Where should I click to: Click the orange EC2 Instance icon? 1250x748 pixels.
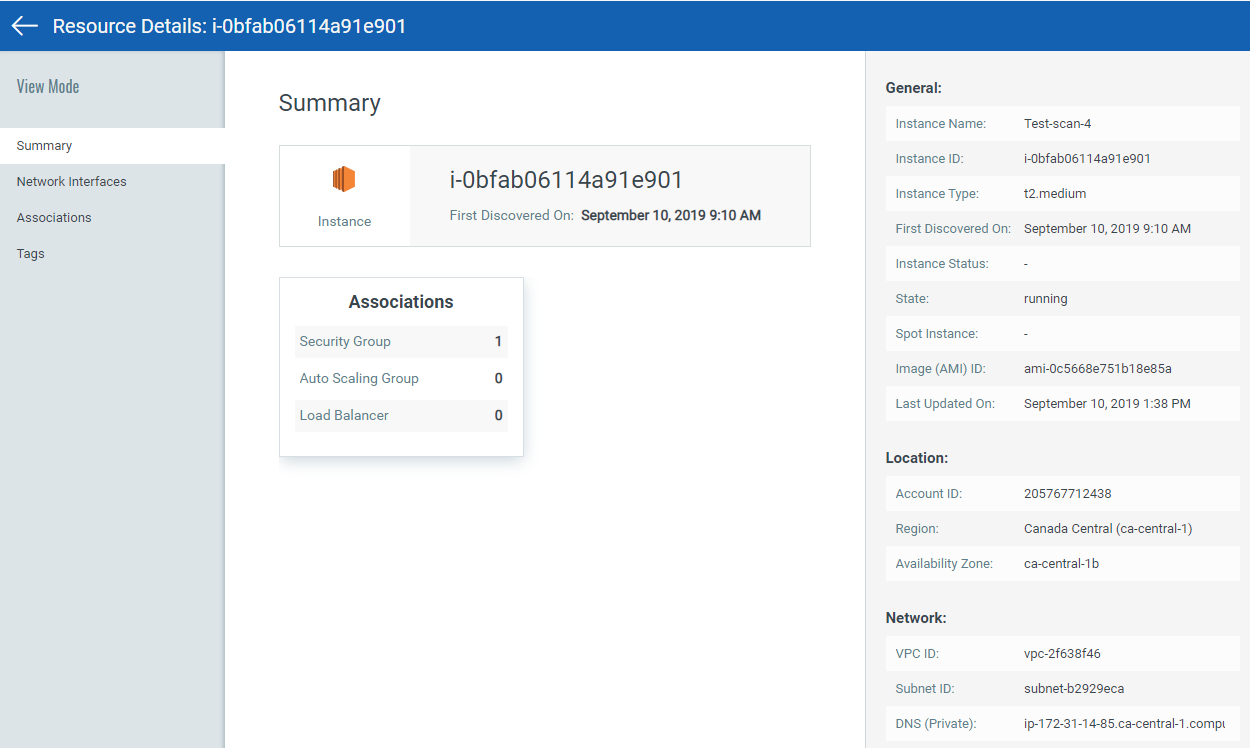coord(344,179)
